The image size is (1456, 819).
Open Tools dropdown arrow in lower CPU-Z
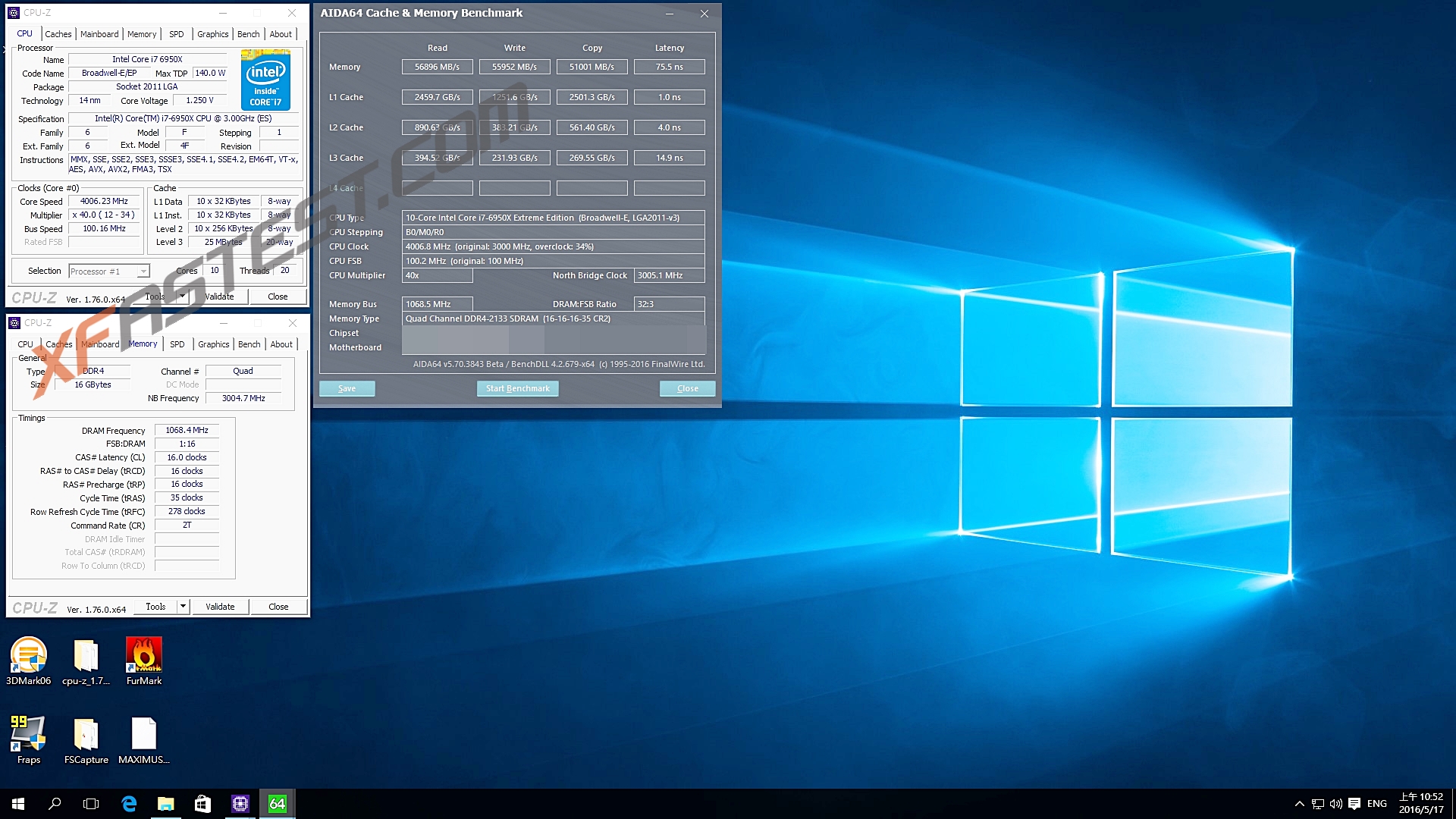click(x=183, y=607)
